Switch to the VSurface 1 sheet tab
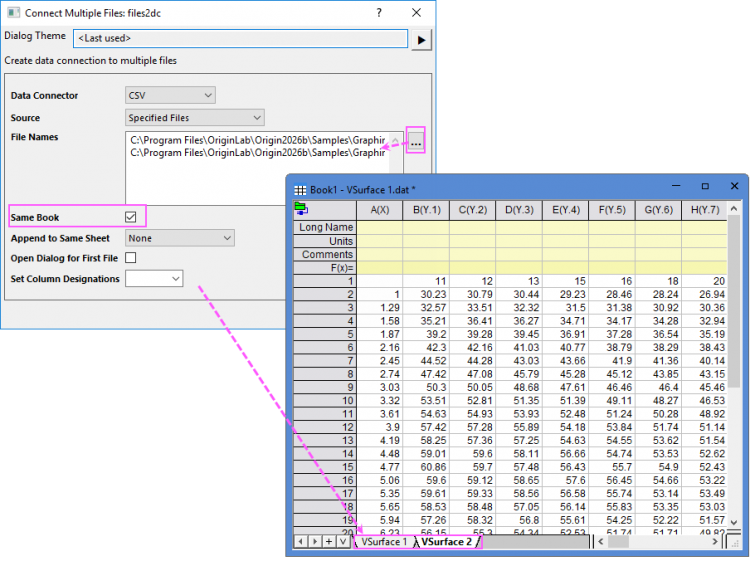750x561 pixels. (x=384, y=542)
